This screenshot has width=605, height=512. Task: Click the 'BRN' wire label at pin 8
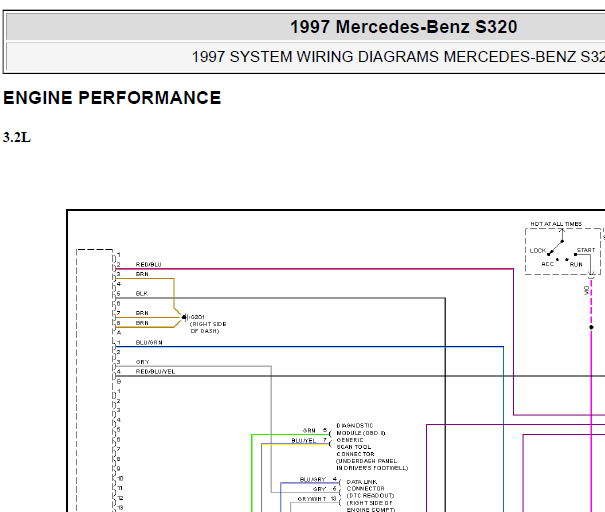(142, 323)
